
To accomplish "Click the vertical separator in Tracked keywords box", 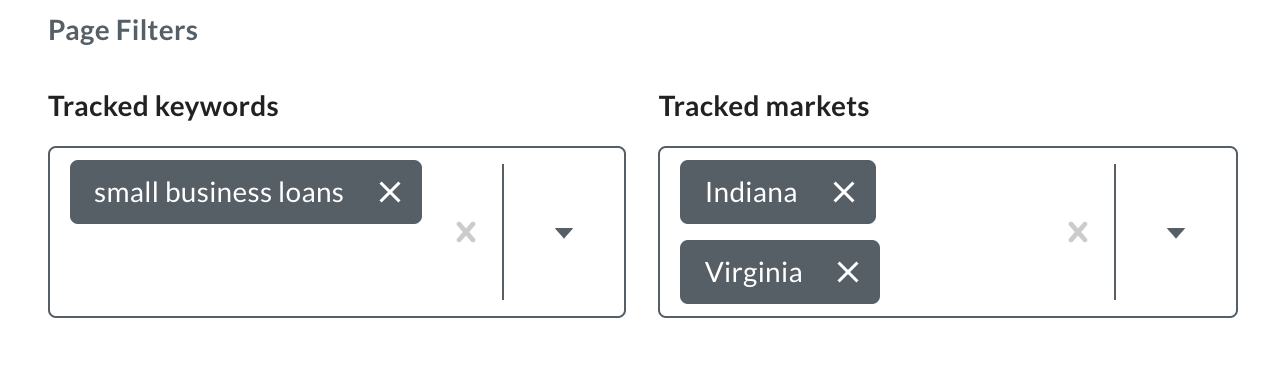I will click(x=503, y=232).
